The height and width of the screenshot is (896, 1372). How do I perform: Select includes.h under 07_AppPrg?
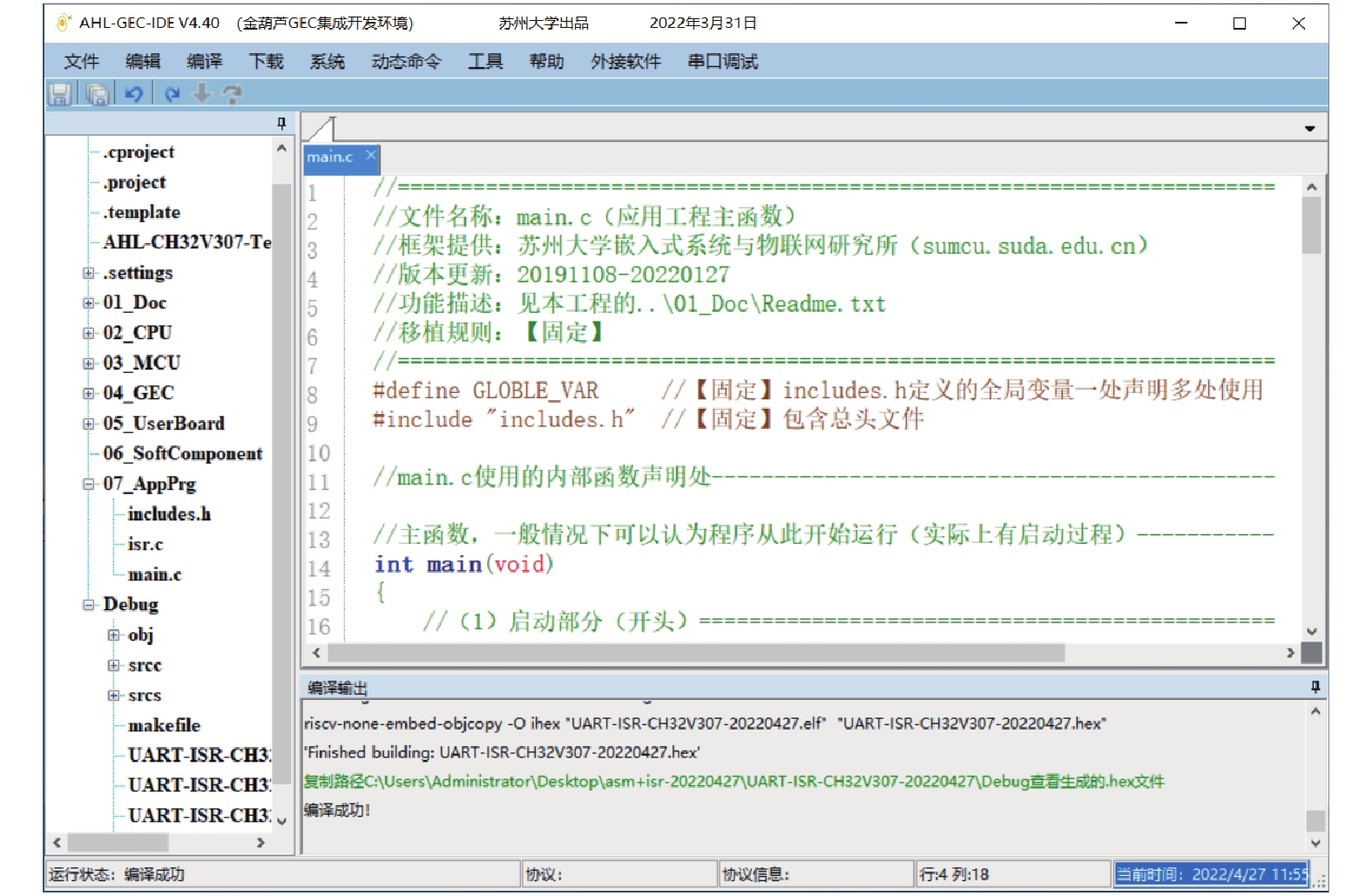click(x=169, y=513)
